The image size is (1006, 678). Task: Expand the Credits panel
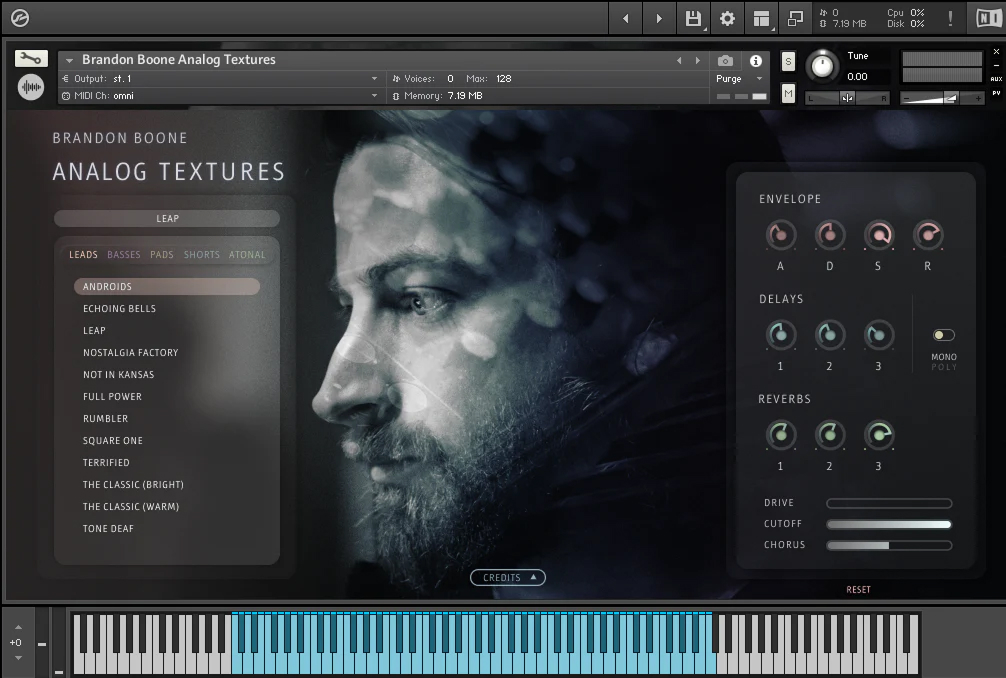coord(507,577)
